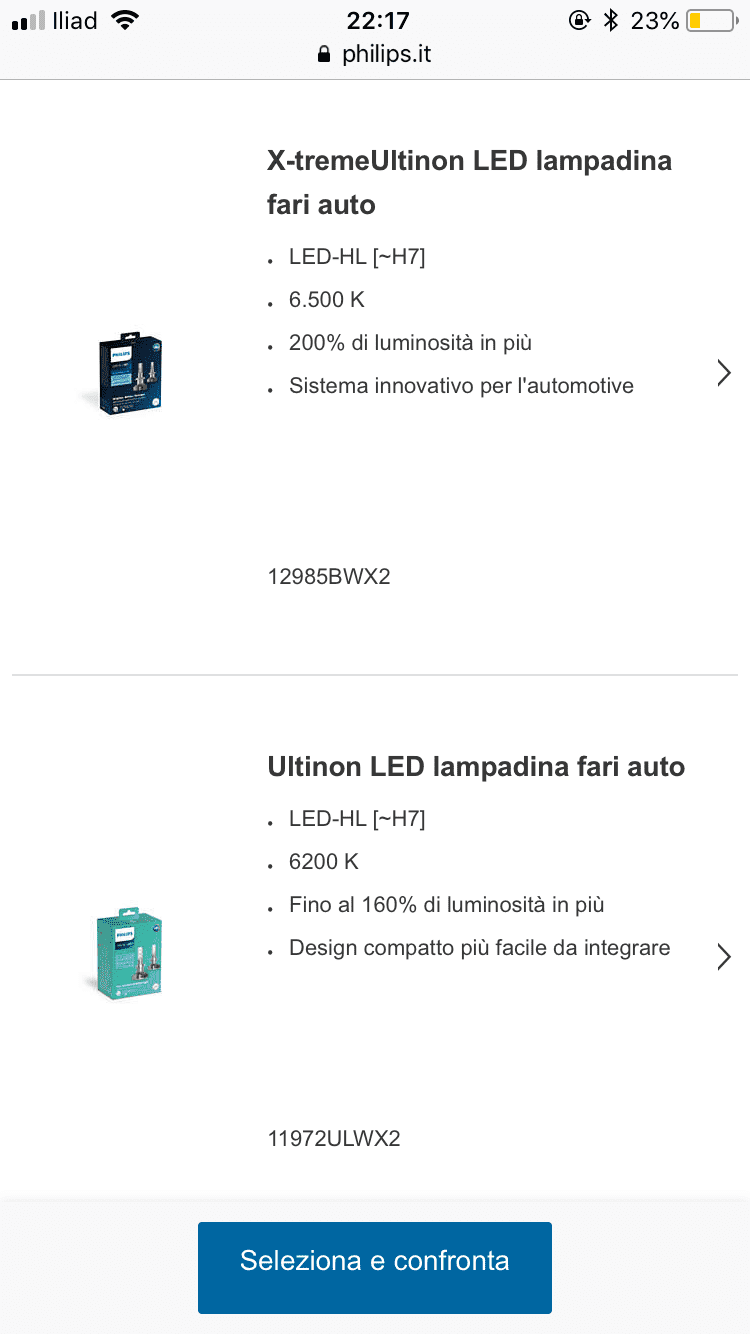Tap the rotation lock status icon
The height and width of the screenshot is (1334, 750).
coord(579,20)
